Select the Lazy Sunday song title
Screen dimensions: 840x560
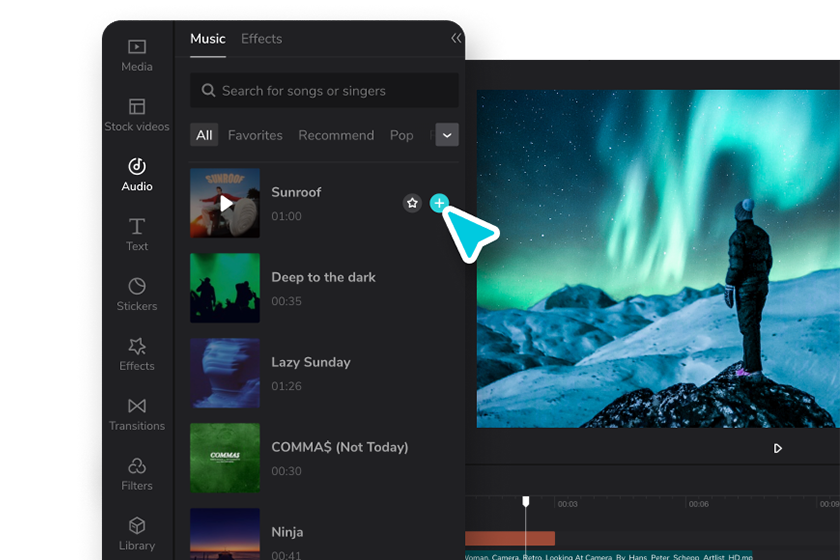pos(311,363)
